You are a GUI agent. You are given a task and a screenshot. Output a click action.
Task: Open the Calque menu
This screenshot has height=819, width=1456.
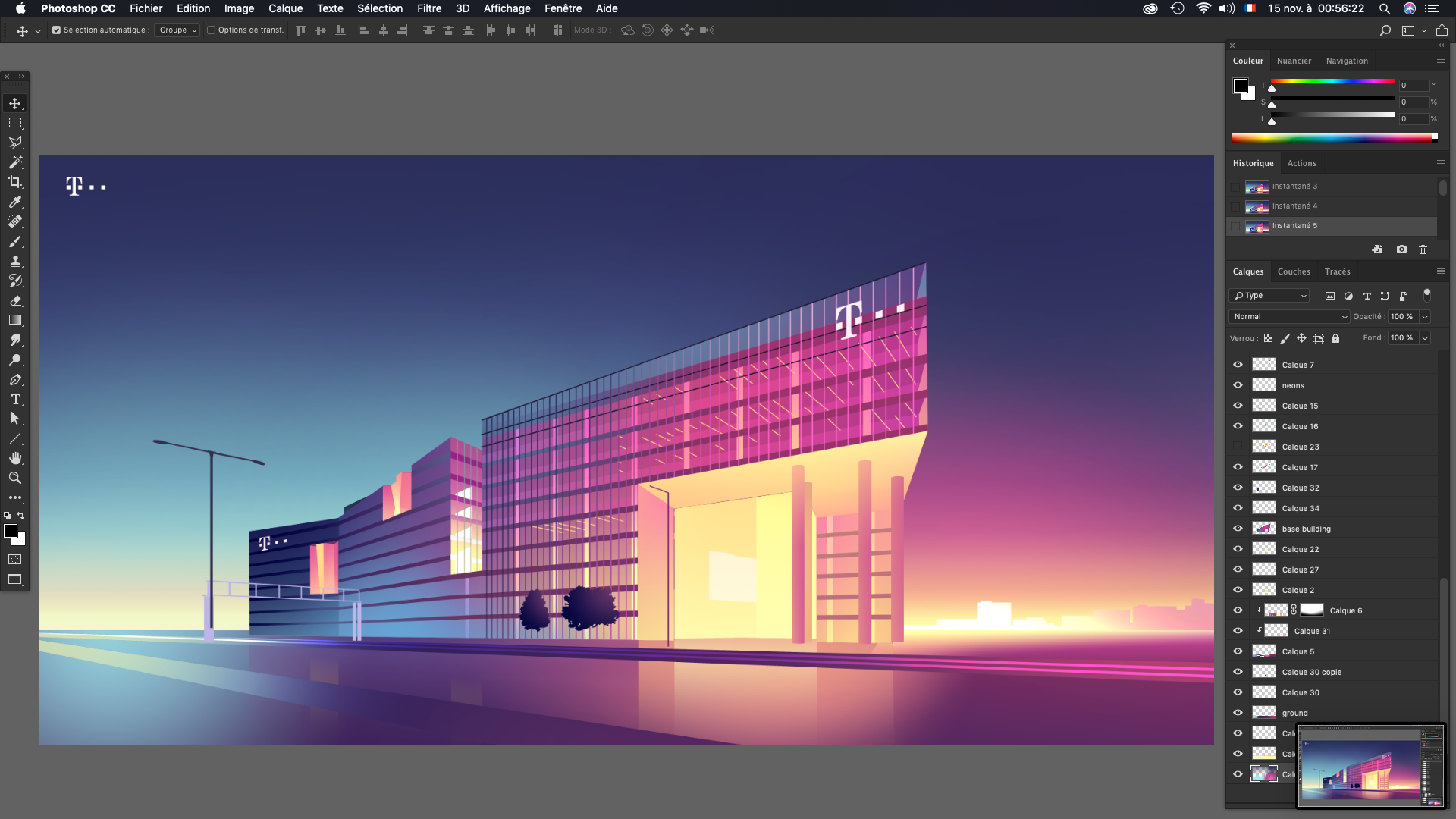click(286, 8)
